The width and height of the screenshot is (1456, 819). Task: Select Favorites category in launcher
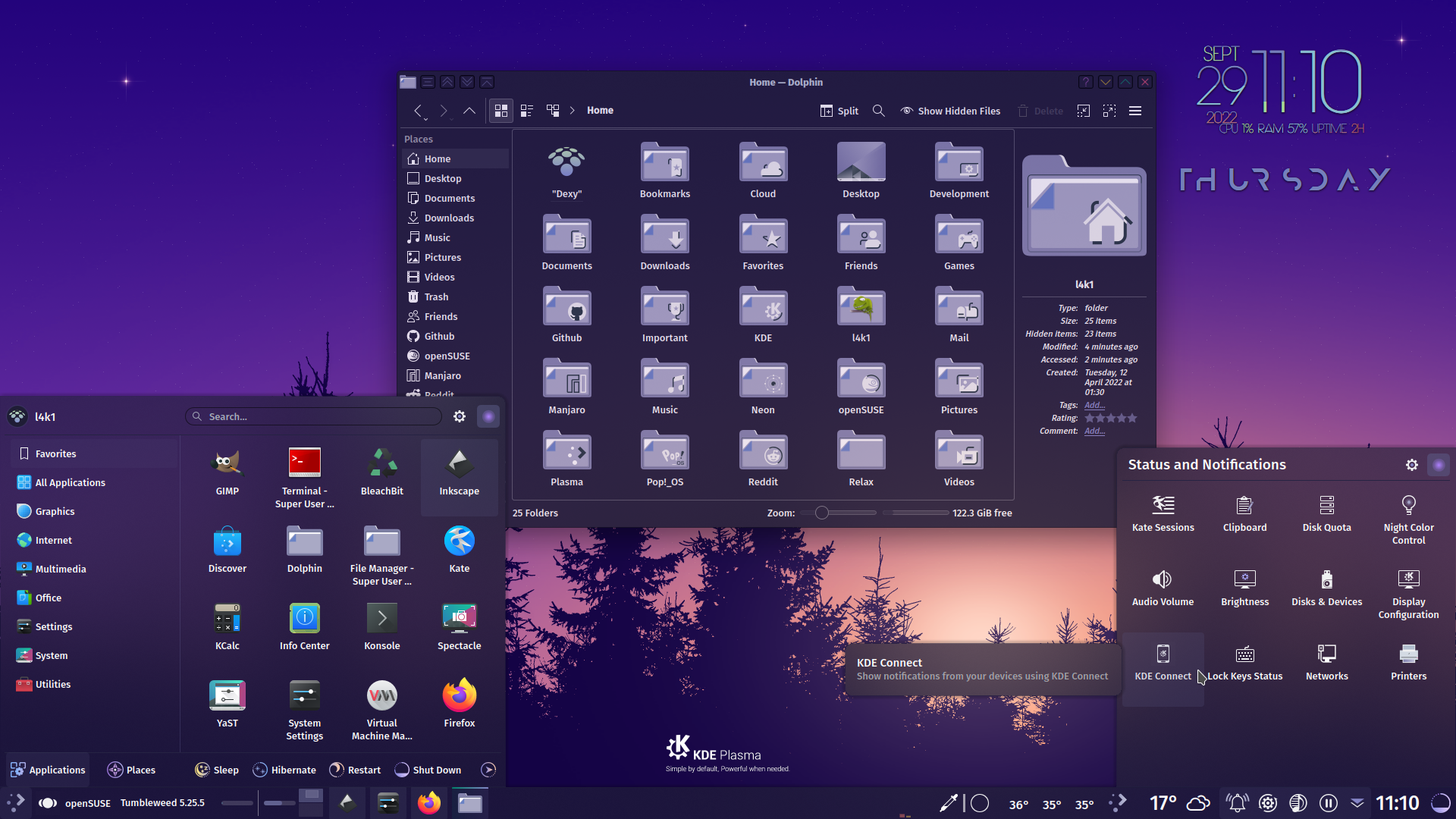pos(94,453)
